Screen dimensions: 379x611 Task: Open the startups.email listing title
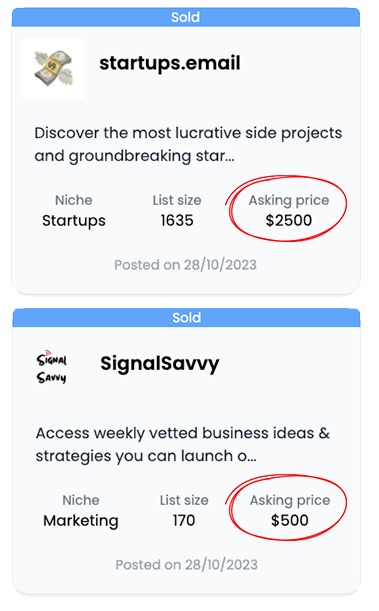coord(170,63)
